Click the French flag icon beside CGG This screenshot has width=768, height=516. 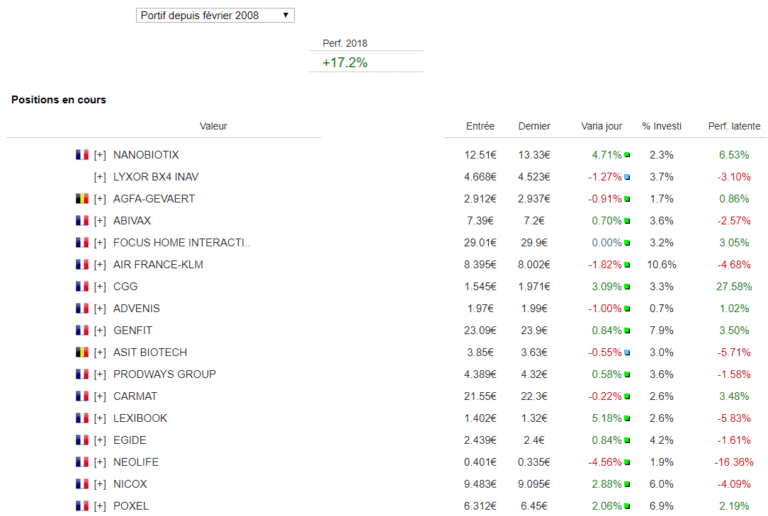tap(82, 287)
